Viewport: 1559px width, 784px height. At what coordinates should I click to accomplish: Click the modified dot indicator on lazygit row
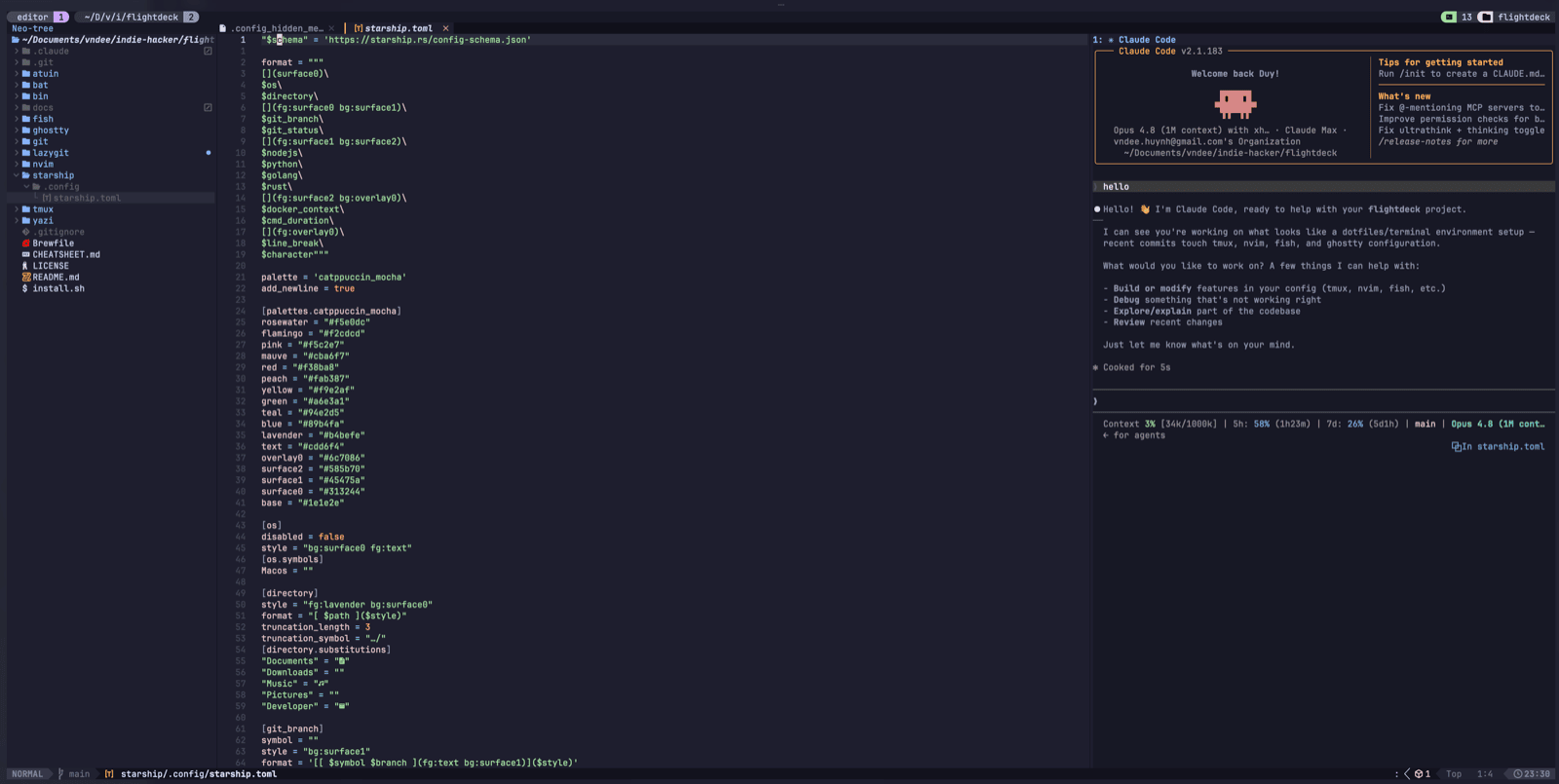[x=209, y=153]
